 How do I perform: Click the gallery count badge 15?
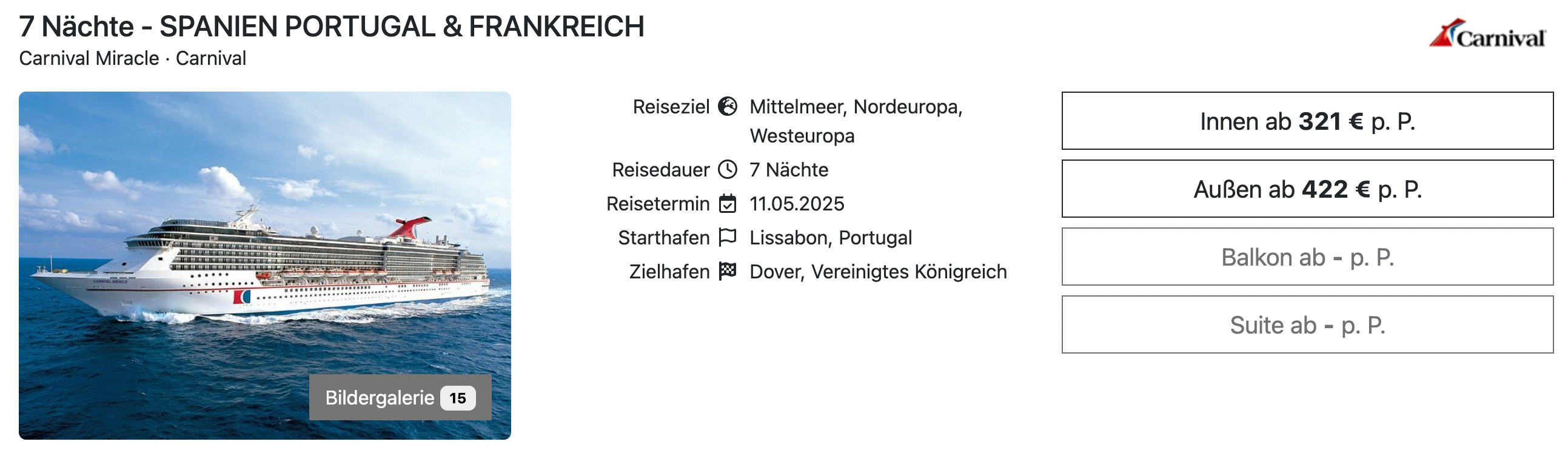click(458, 398)
